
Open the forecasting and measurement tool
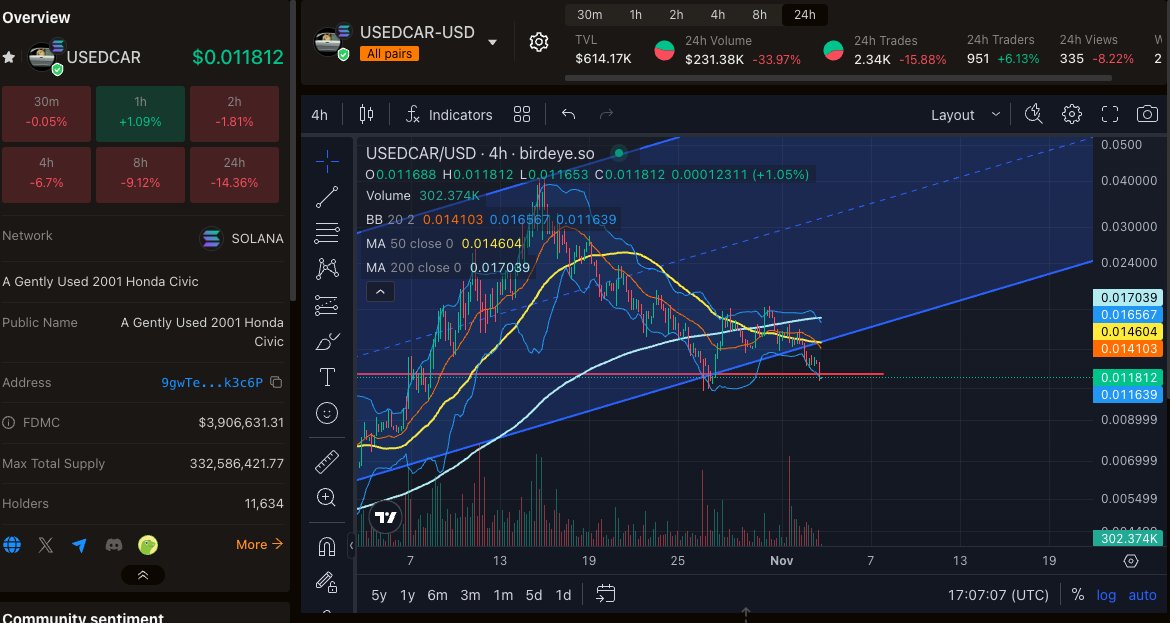pos(327,305)
